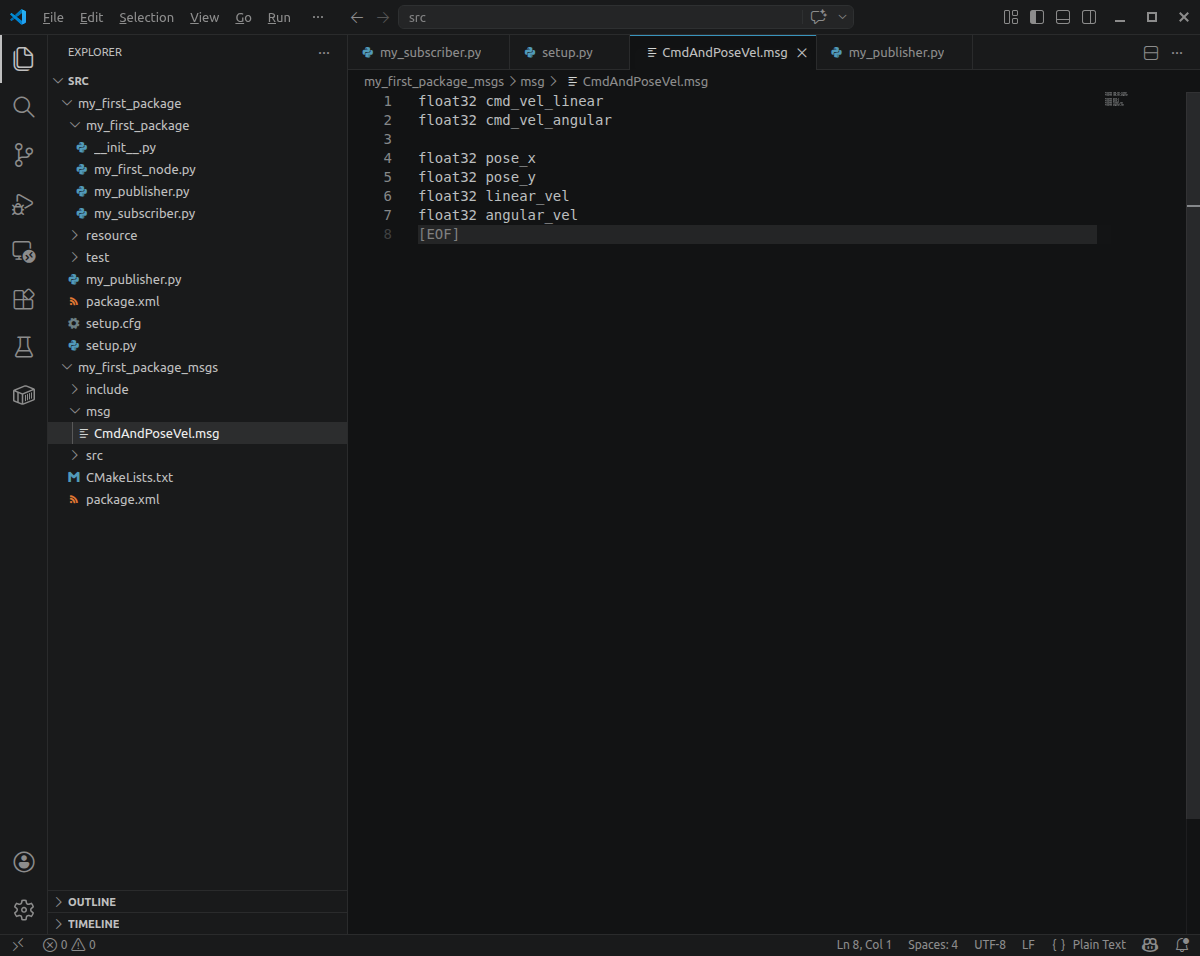This screenshot has height=956, width=1200.
Task: Open setup.cfg in explorer
Action: pos(113,323)
